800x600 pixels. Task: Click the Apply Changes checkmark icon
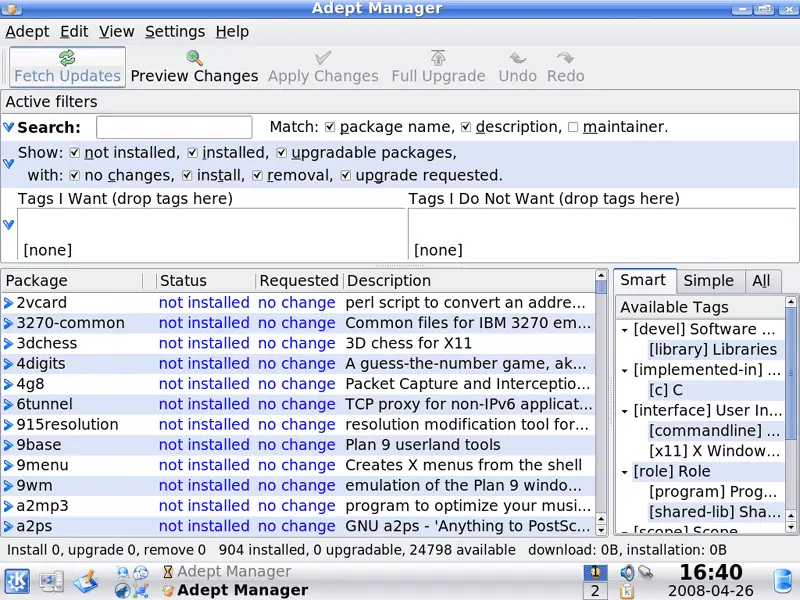pyautogui.click(x=323, y=58)
